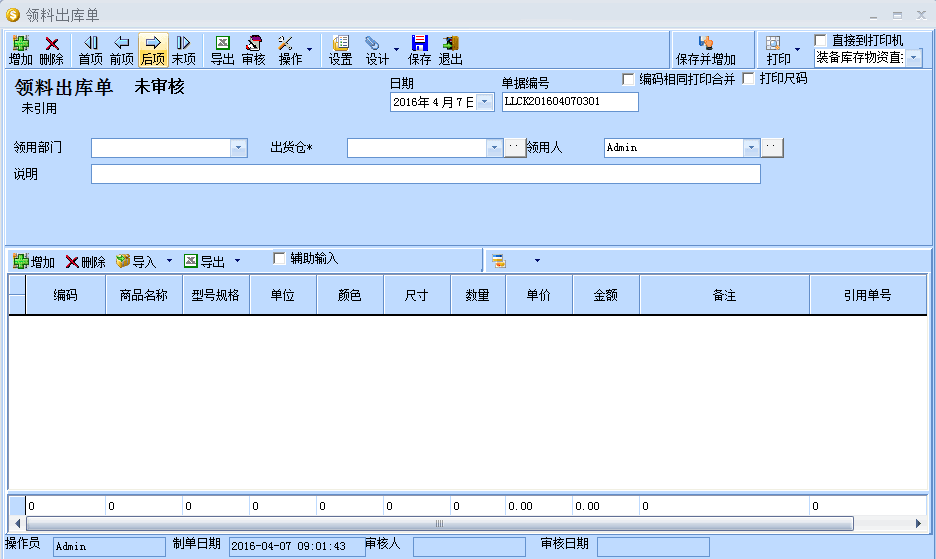
Task: Open the 出货仓 combo box arrow
Action: click(x=494, y=148)
